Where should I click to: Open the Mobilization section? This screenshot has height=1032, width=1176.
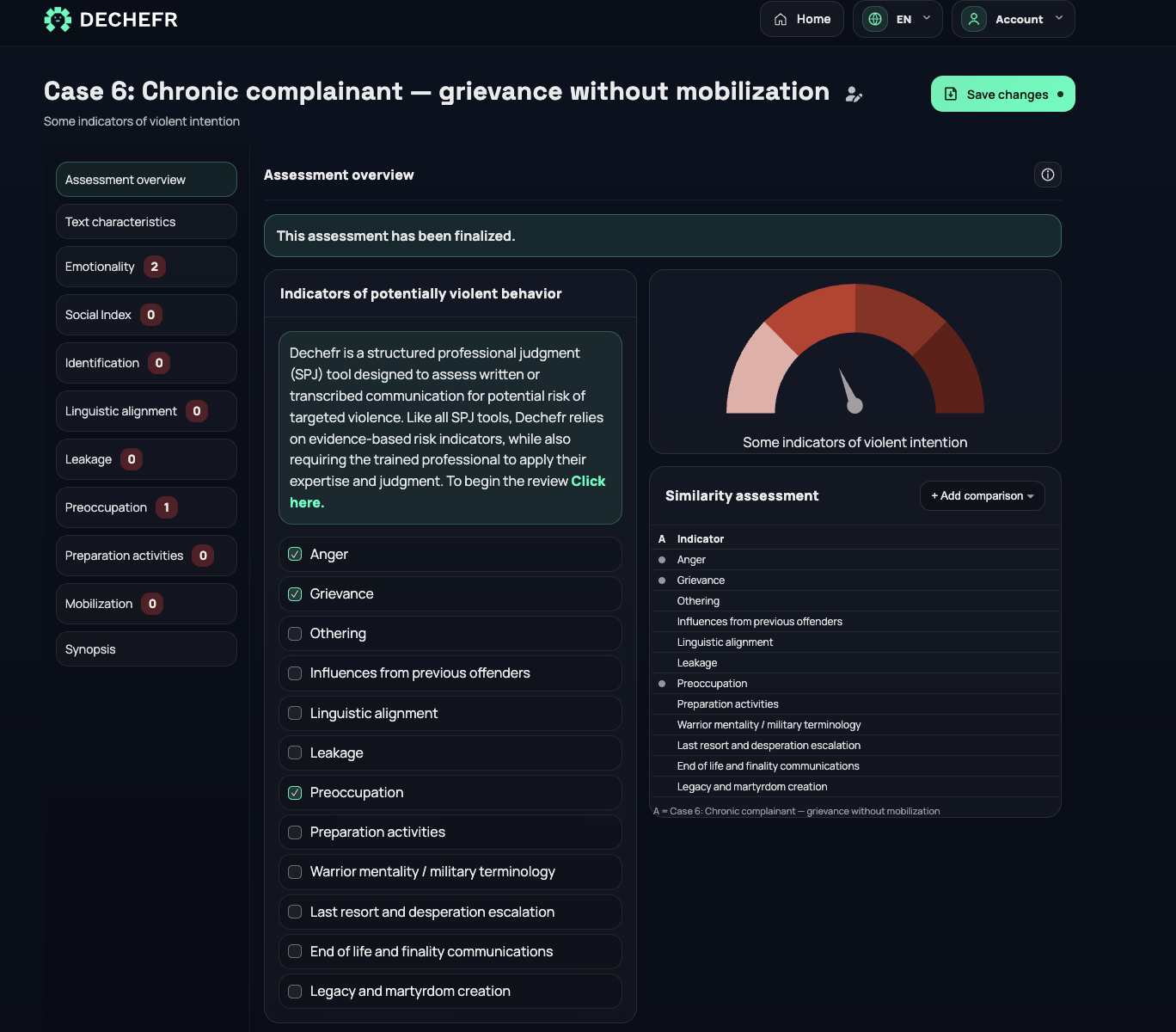146,604
